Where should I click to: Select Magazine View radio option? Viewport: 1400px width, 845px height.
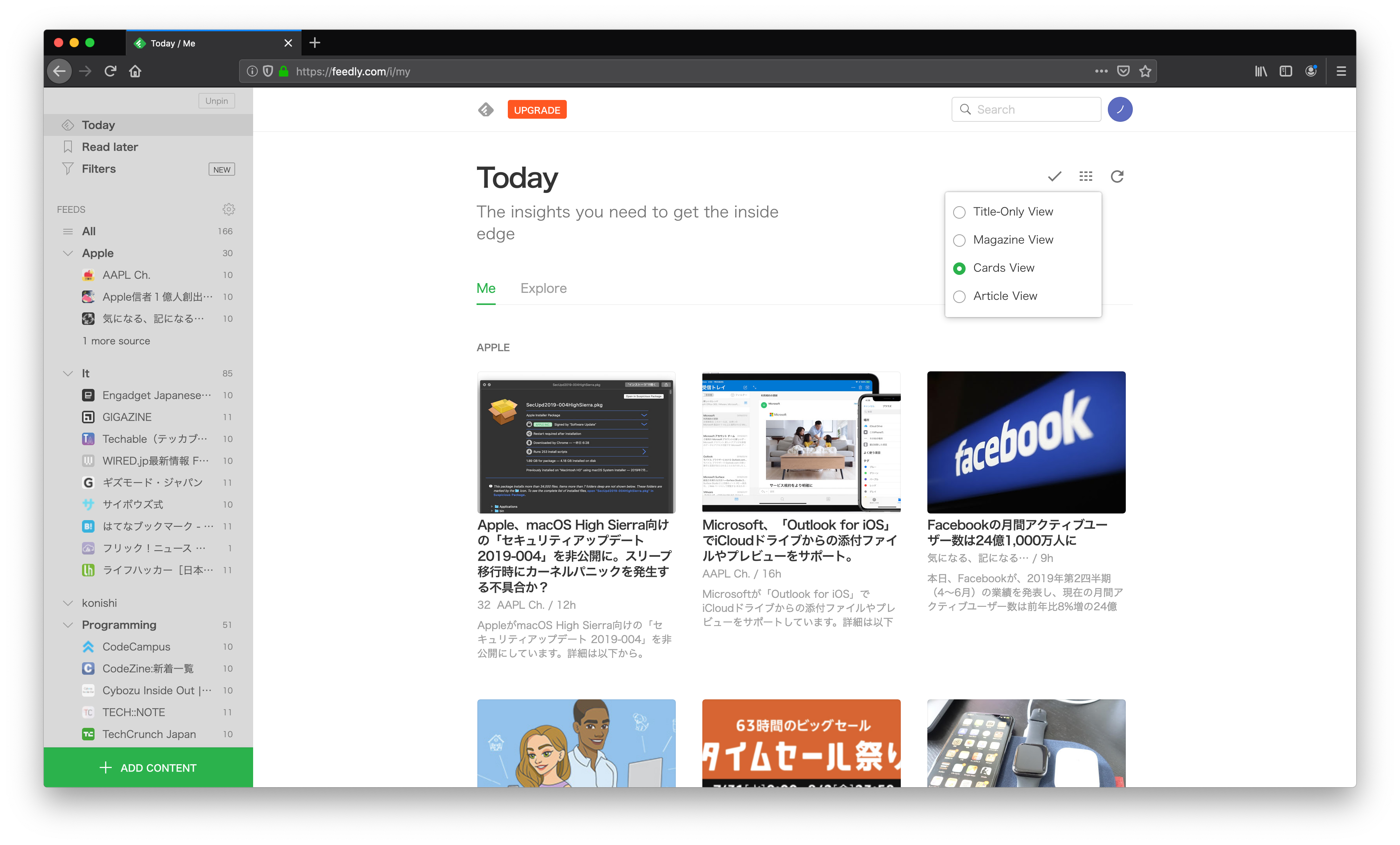[959, 240]
